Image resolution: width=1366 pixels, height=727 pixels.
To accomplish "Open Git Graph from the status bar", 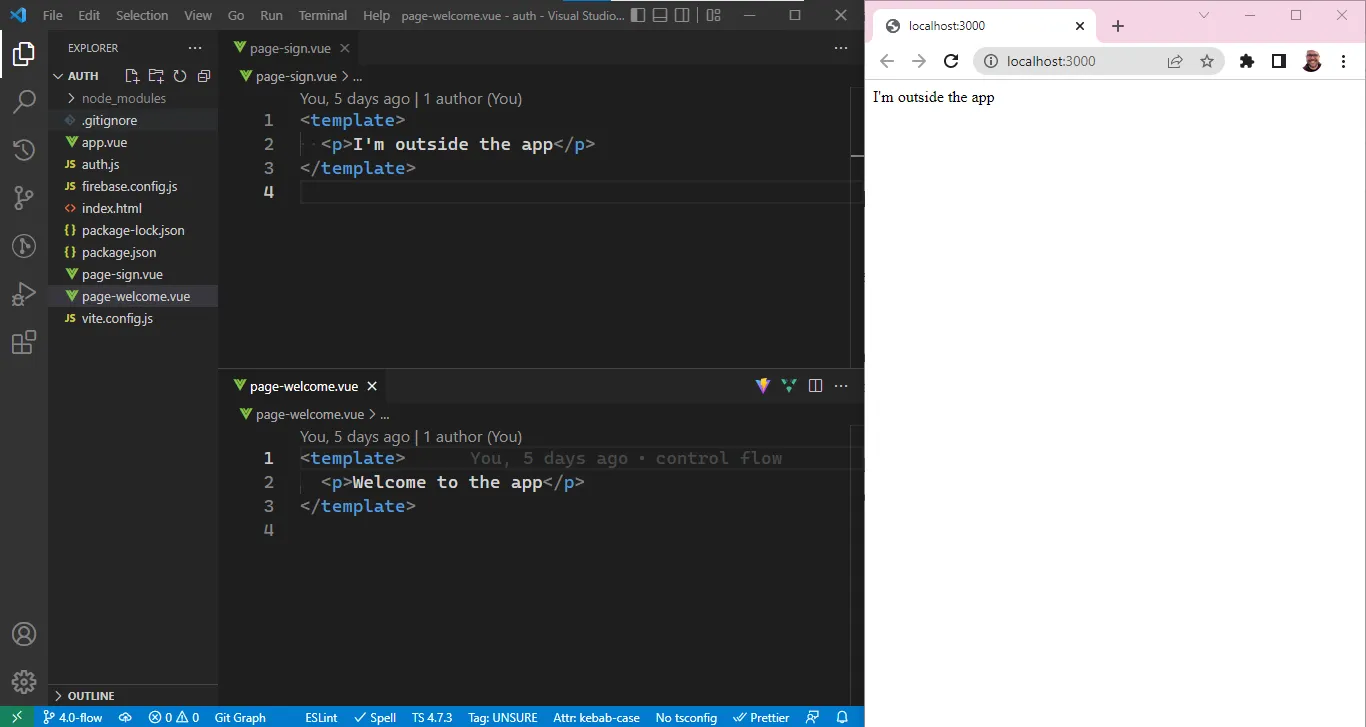I will pos(240,717).
